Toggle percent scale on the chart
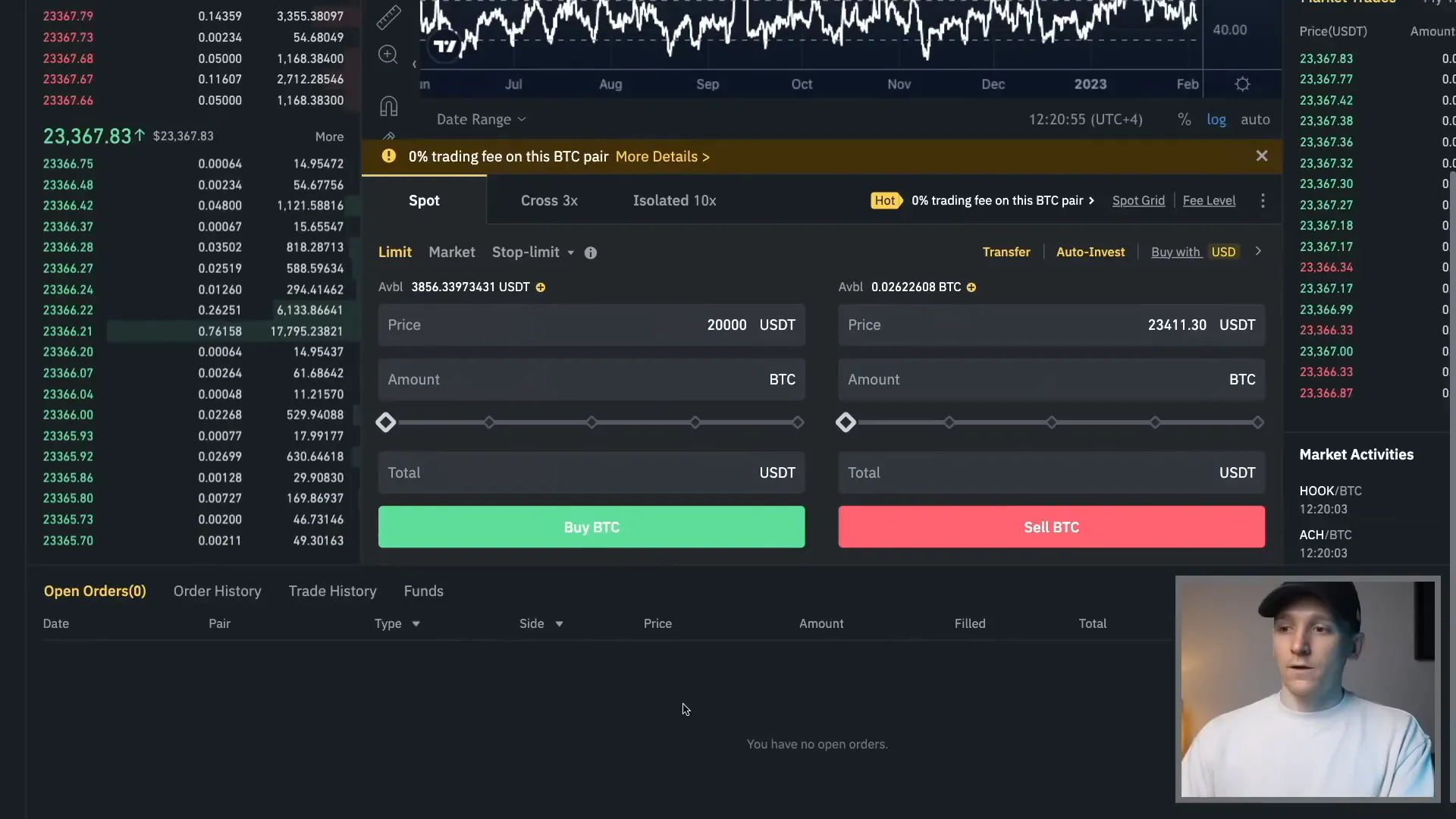1456x819 pixels. tap(1184, 120)
